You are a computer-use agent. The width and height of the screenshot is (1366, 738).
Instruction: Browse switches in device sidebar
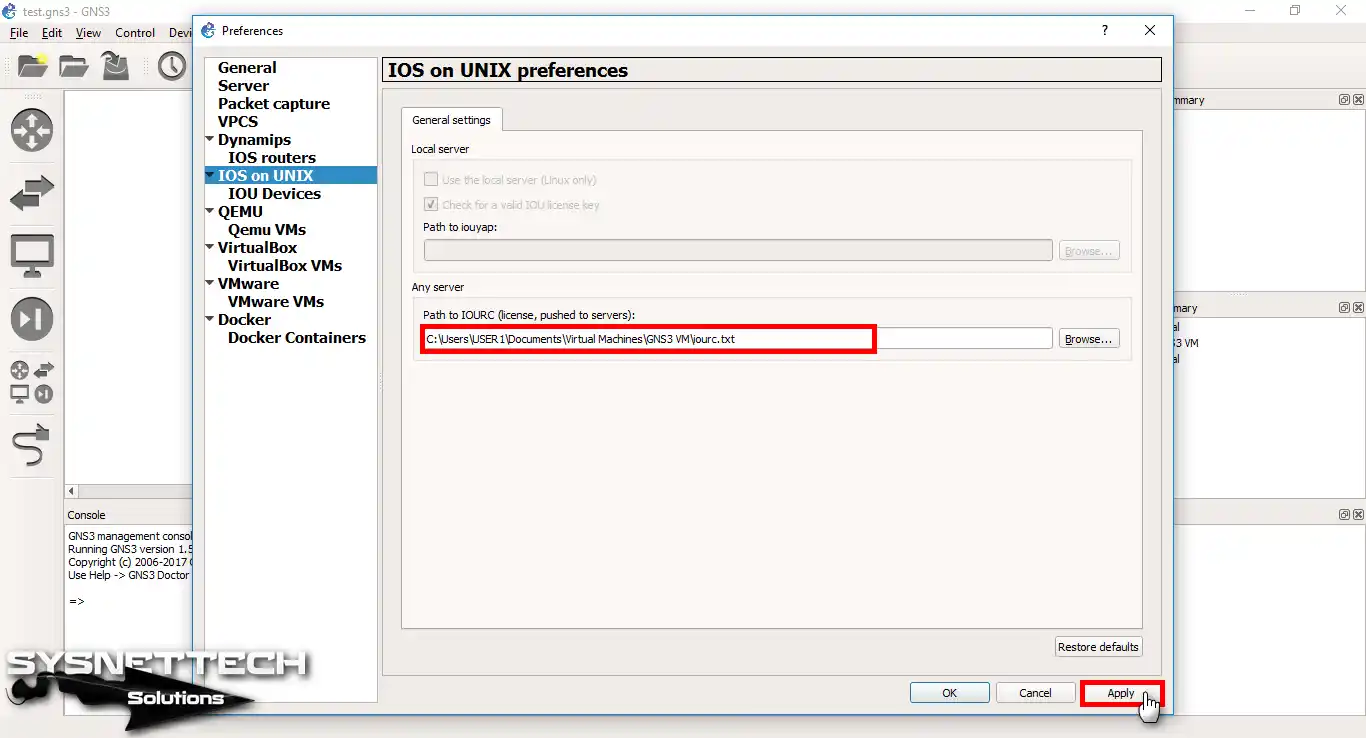coord(32,194)
